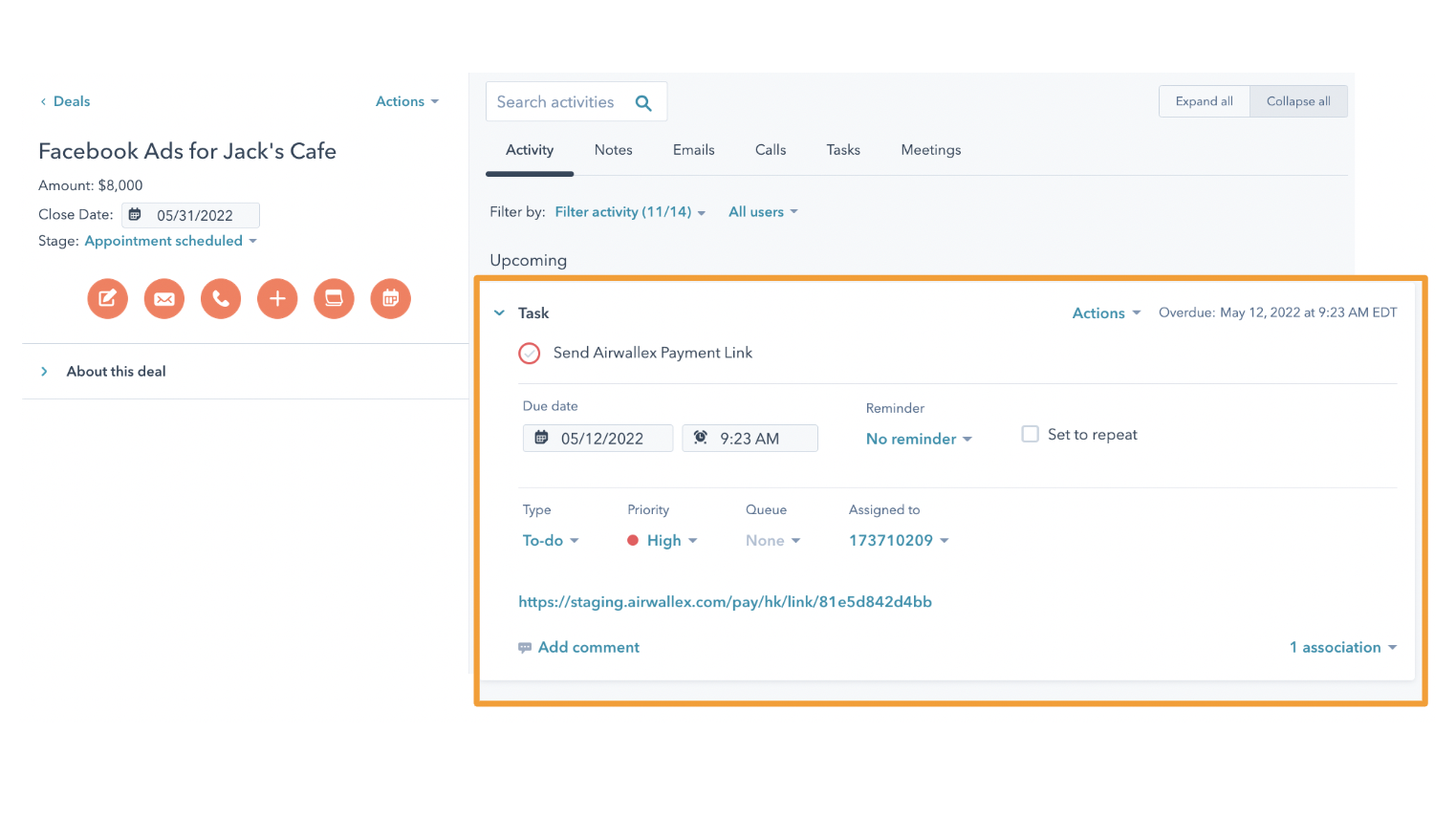Image resolution: width=1456 pixels, height=818 pixels.
Task: Switch to the Emails tab
Action: tap(693, 150)
